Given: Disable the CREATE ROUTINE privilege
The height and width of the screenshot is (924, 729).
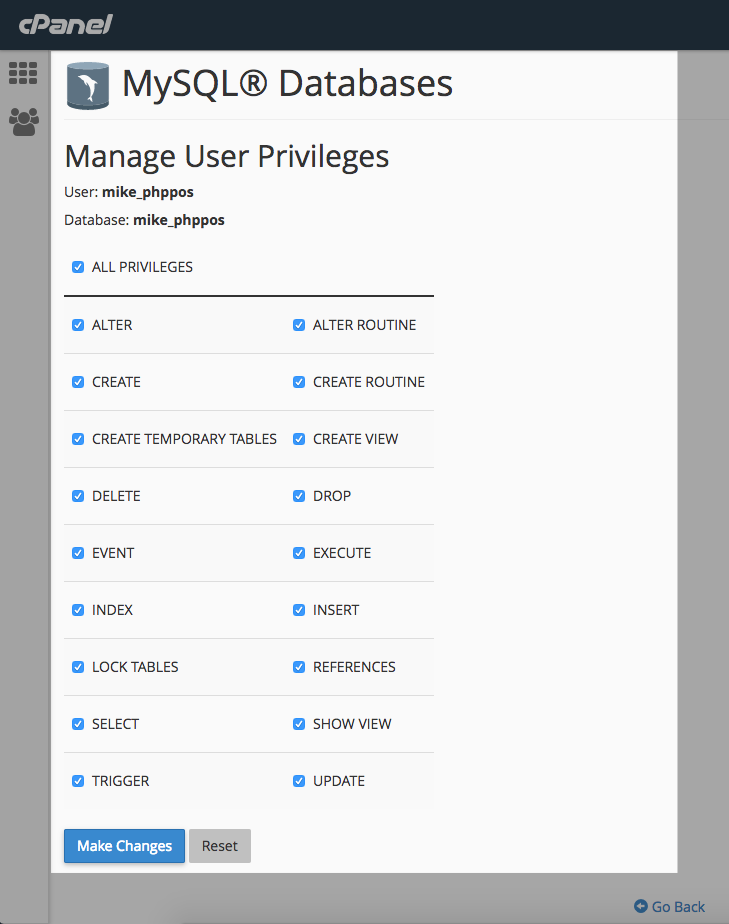Looking at the screenshot, I should [x=299, y=382].
